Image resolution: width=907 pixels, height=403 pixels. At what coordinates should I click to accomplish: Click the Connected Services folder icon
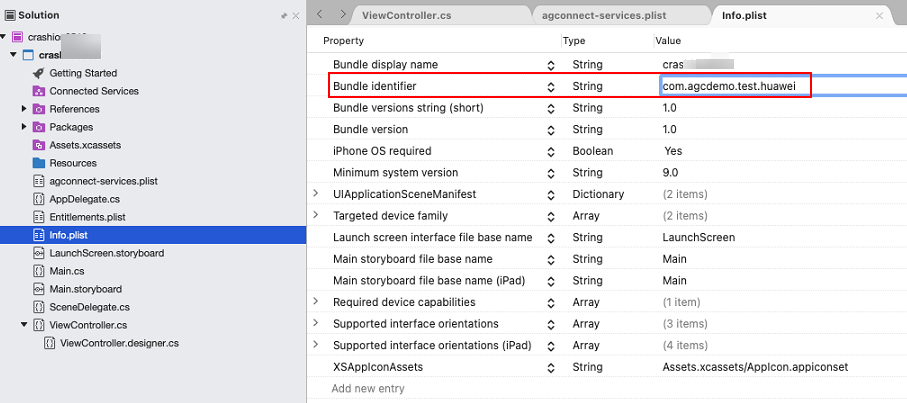pyautogui.click(x=38, y=91)
